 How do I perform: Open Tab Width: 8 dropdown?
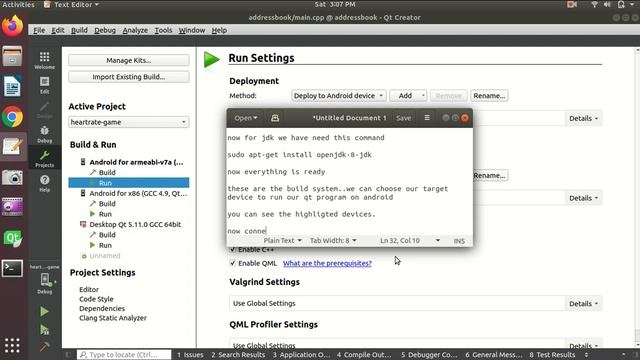pyautogui.click(x=333, y=240)
